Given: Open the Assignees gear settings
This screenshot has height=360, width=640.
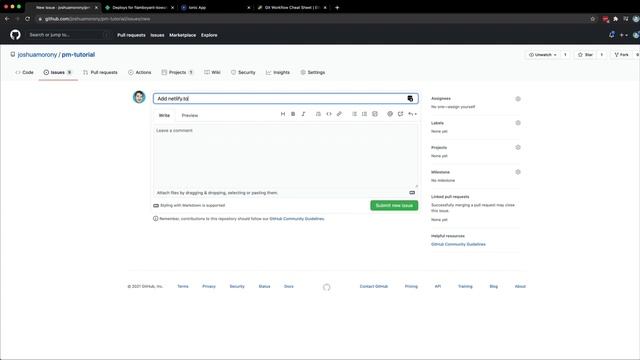Looking at the screenshot, I should (518, 99).
